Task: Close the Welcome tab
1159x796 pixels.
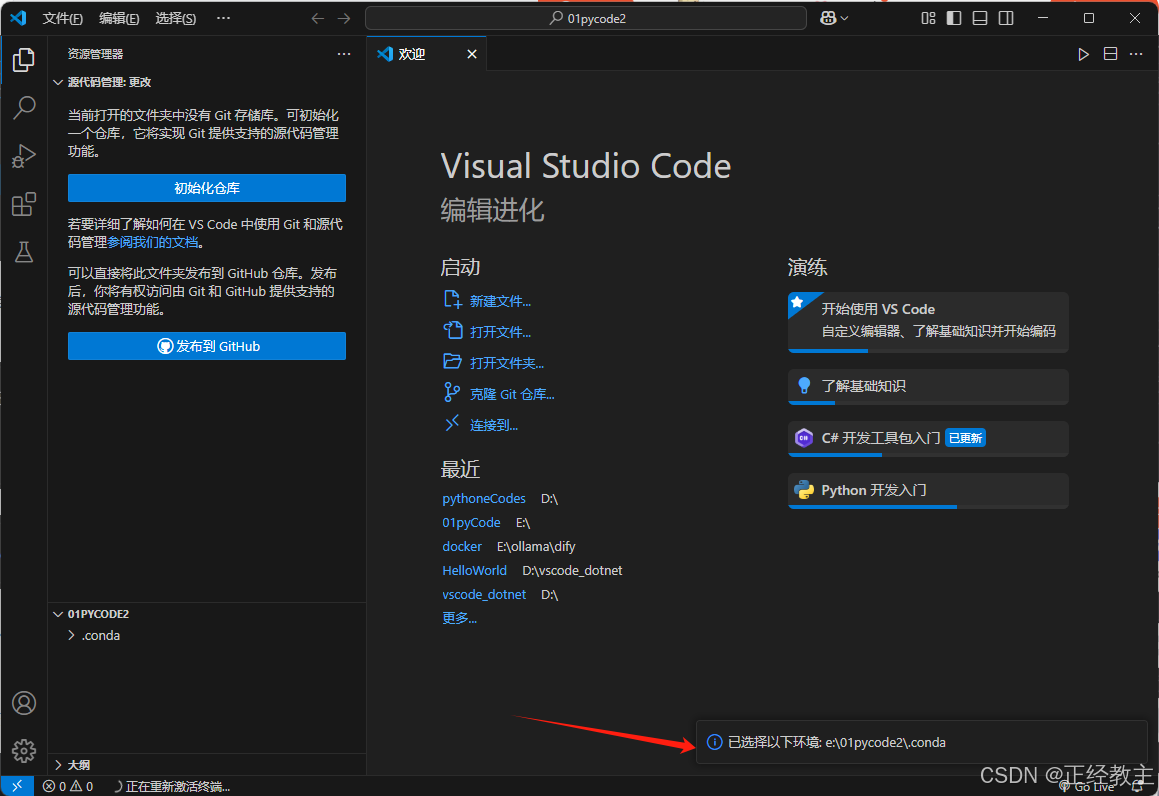Action: [x=472, y=54]
